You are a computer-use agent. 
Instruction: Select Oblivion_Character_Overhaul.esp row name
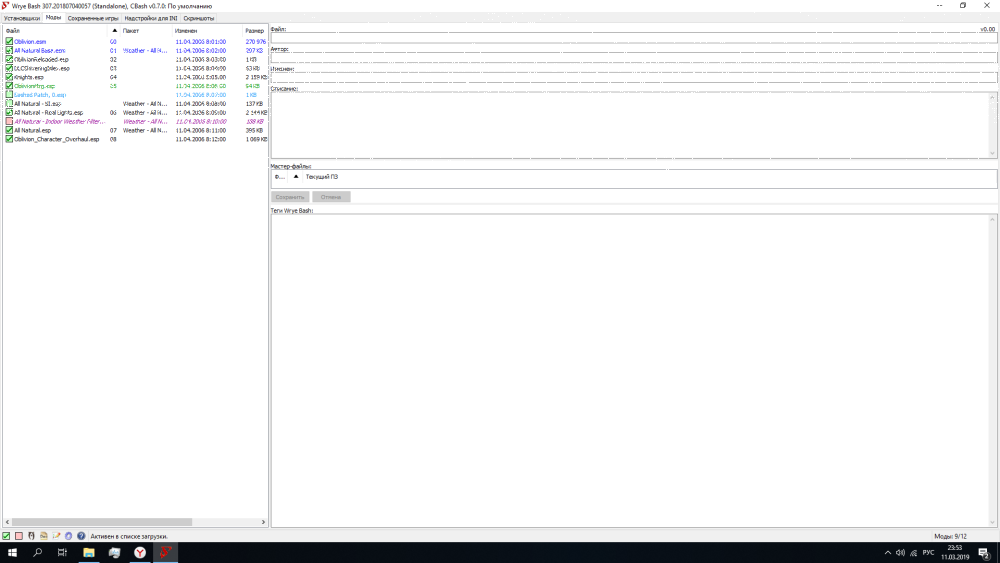57,139
